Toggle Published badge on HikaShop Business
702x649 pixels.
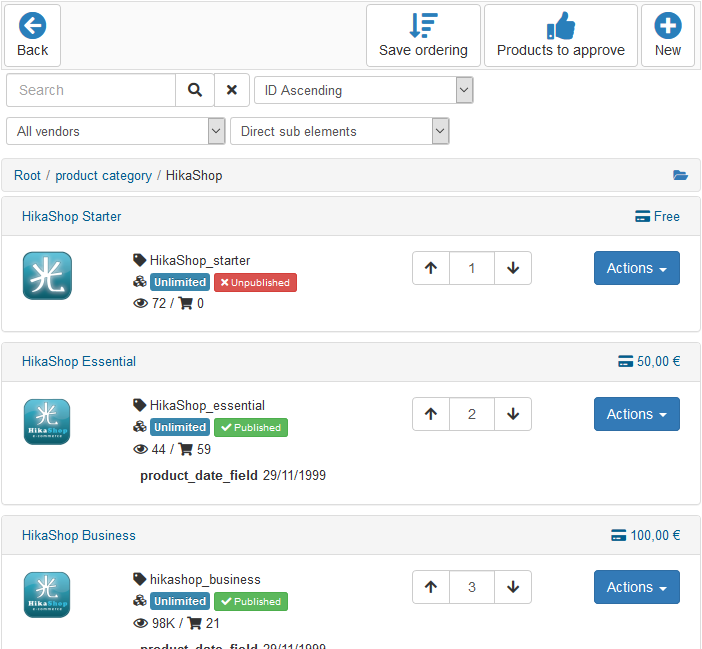251,602
